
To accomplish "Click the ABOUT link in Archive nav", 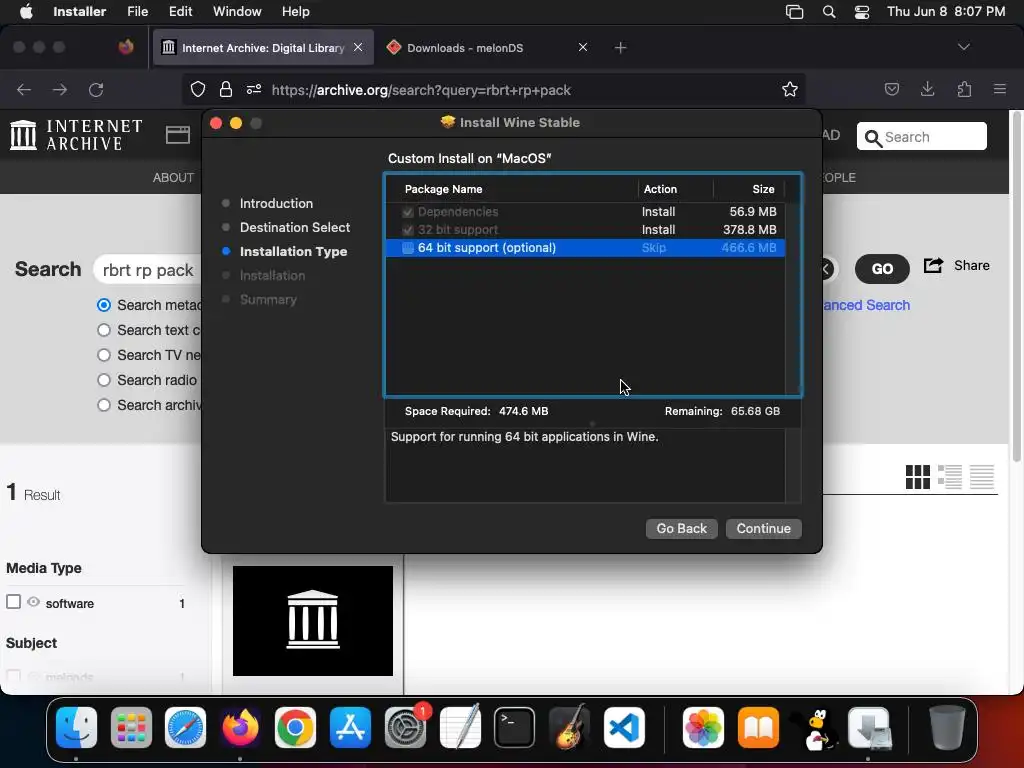I will pos(173,178).
